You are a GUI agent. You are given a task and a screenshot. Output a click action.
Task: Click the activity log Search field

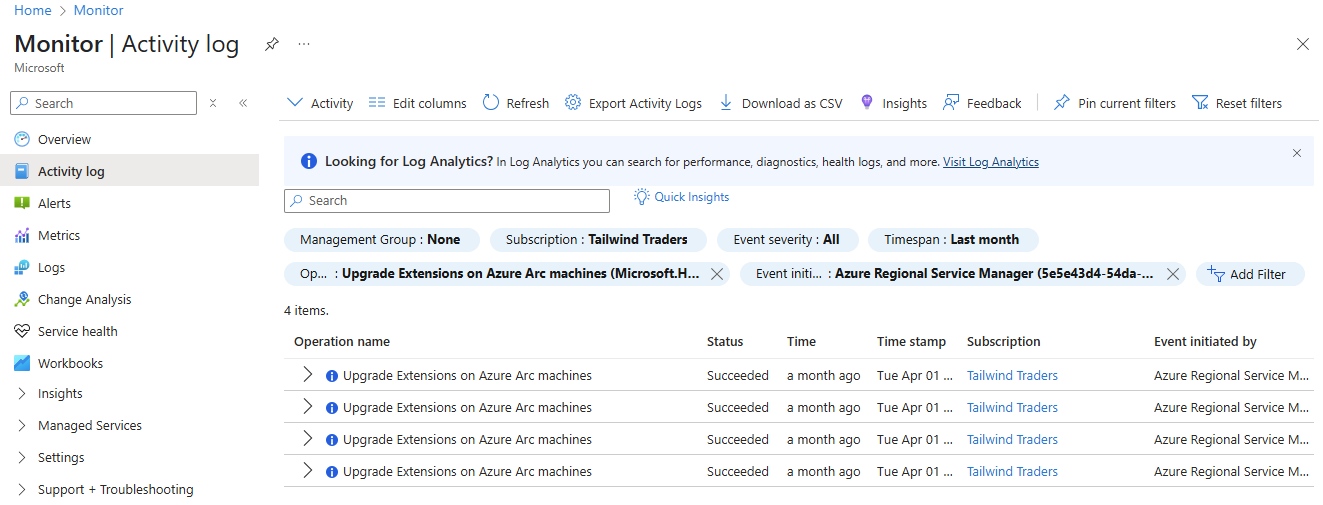point(447,201)
